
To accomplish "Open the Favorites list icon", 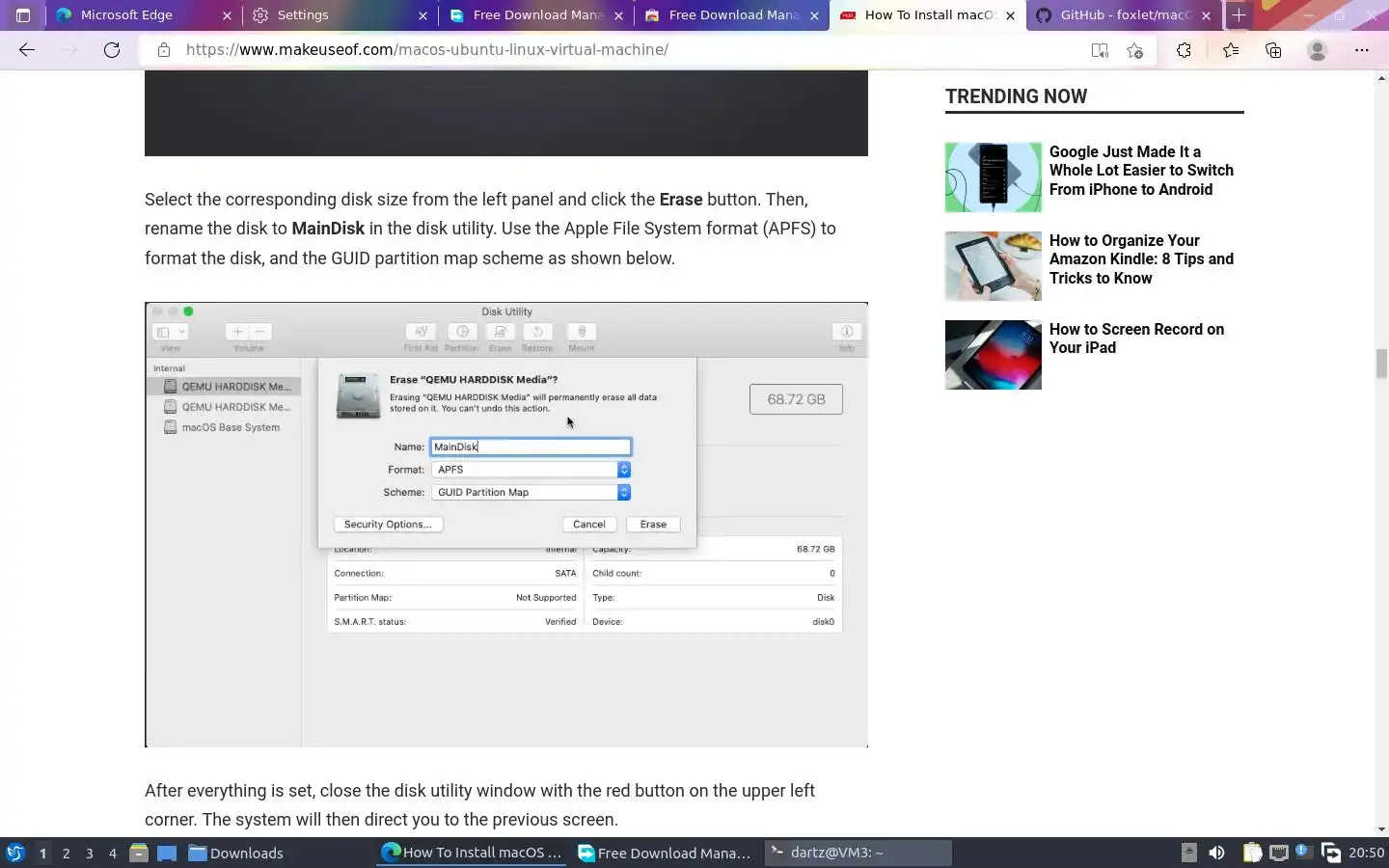I will (1231, 50).
